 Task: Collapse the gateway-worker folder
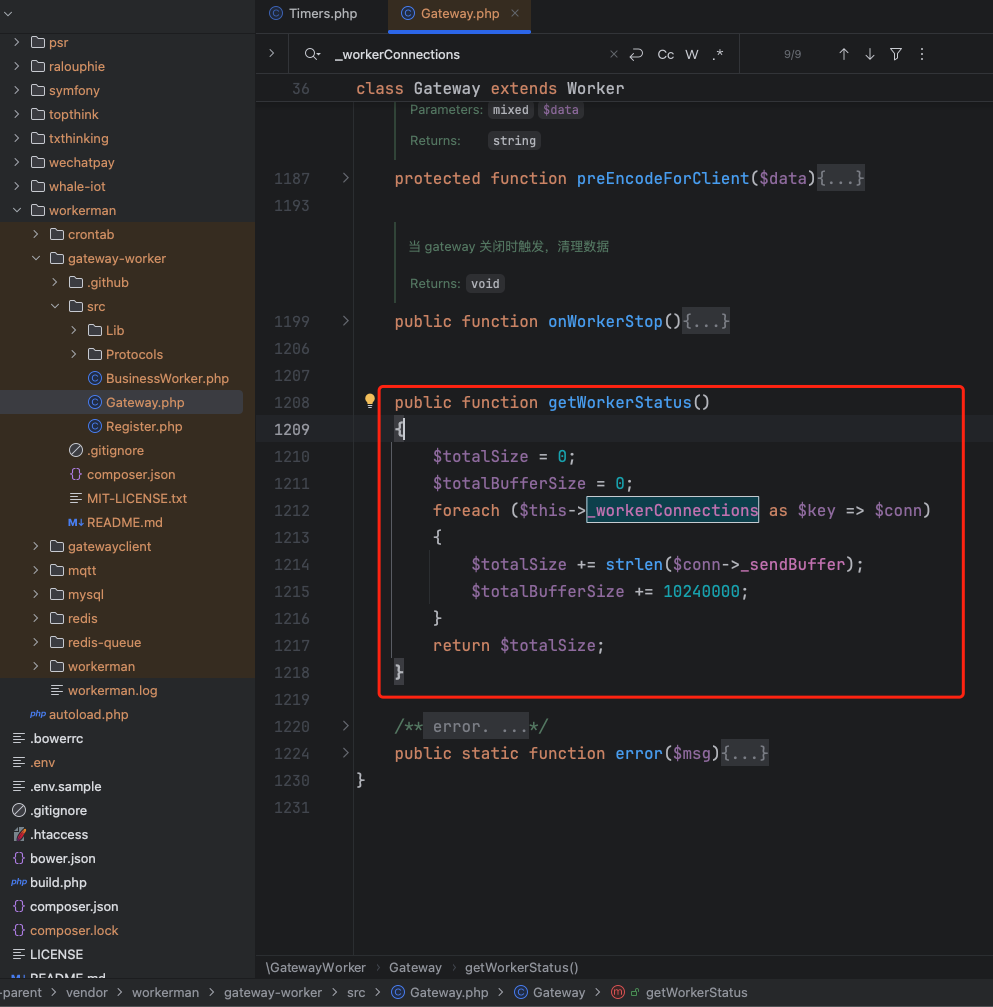tap(37, 258)
